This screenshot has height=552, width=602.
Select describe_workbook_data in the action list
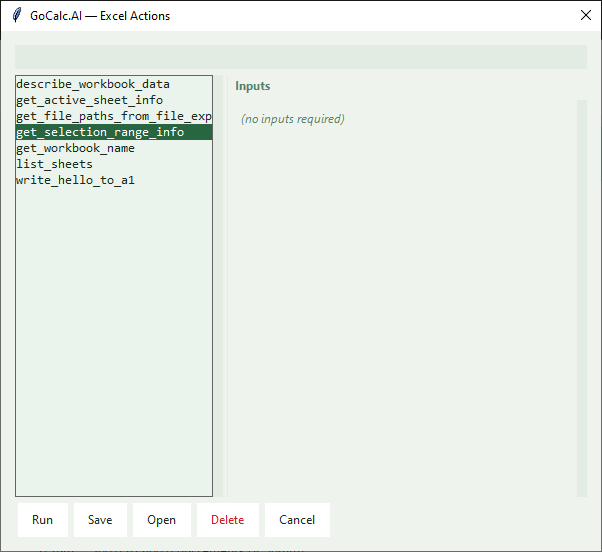click(114, 84)
